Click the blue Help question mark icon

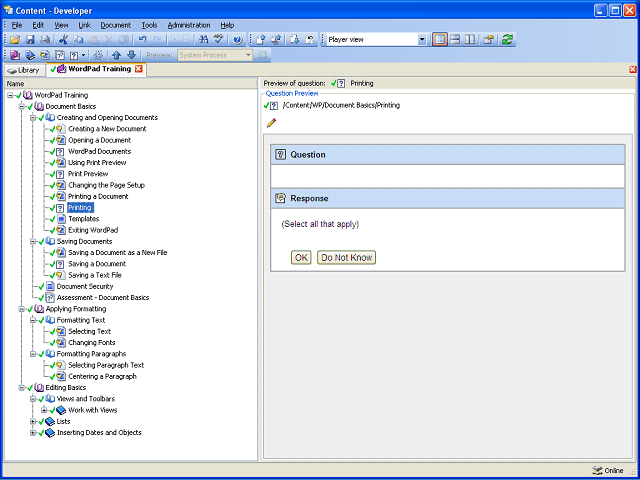coord(238,40)
